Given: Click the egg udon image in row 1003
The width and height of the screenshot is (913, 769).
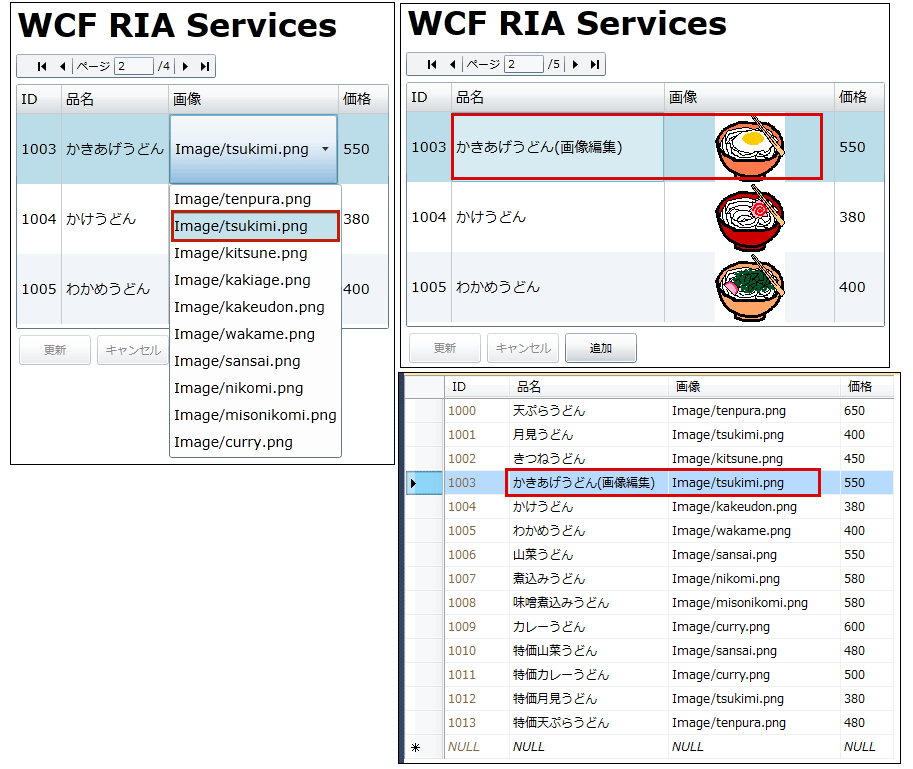Looking at the screenshot, I should click(x=750, y=147).
